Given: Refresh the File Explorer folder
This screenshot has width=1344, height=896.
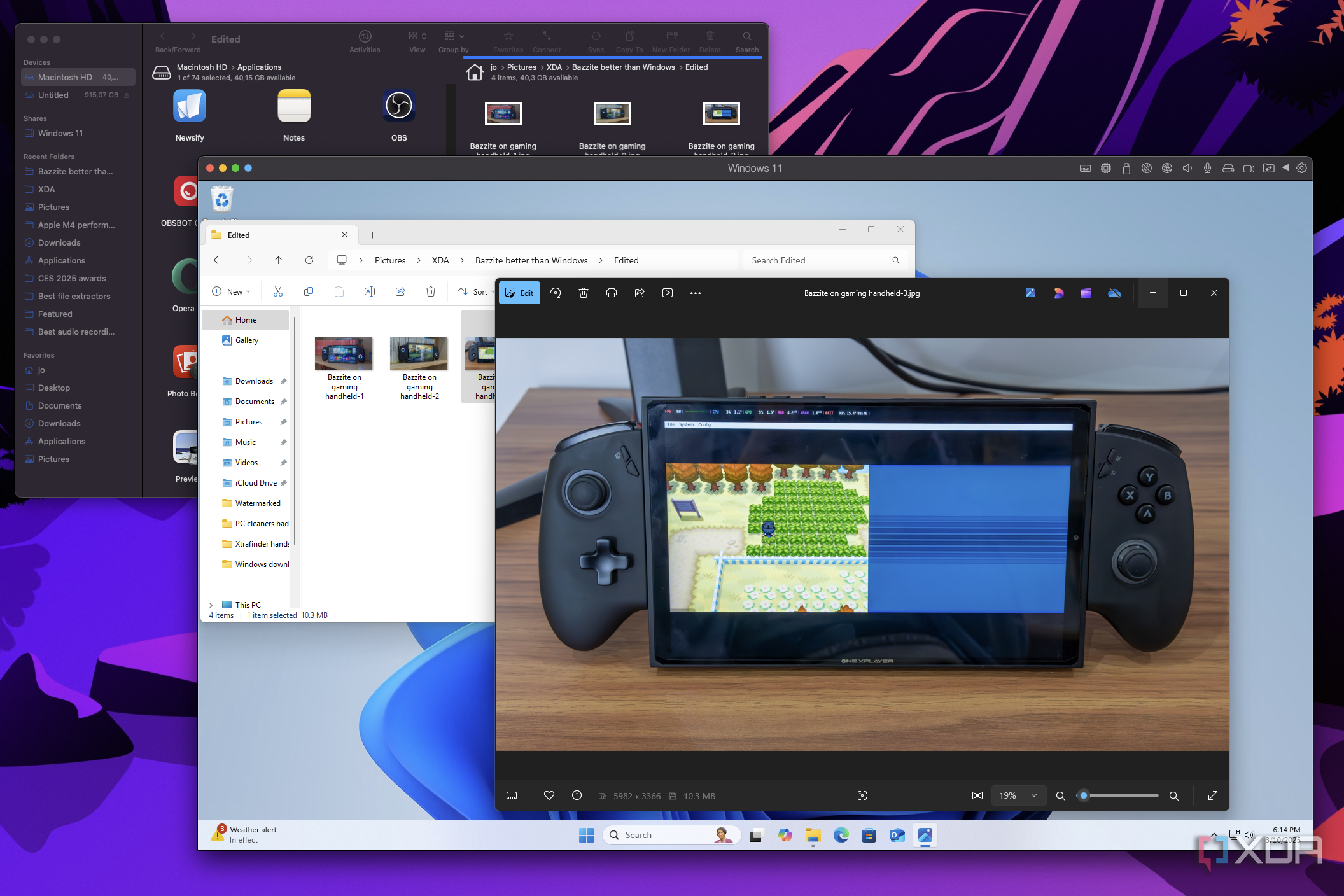Looking at the screenshot, I should pos(309,260).
